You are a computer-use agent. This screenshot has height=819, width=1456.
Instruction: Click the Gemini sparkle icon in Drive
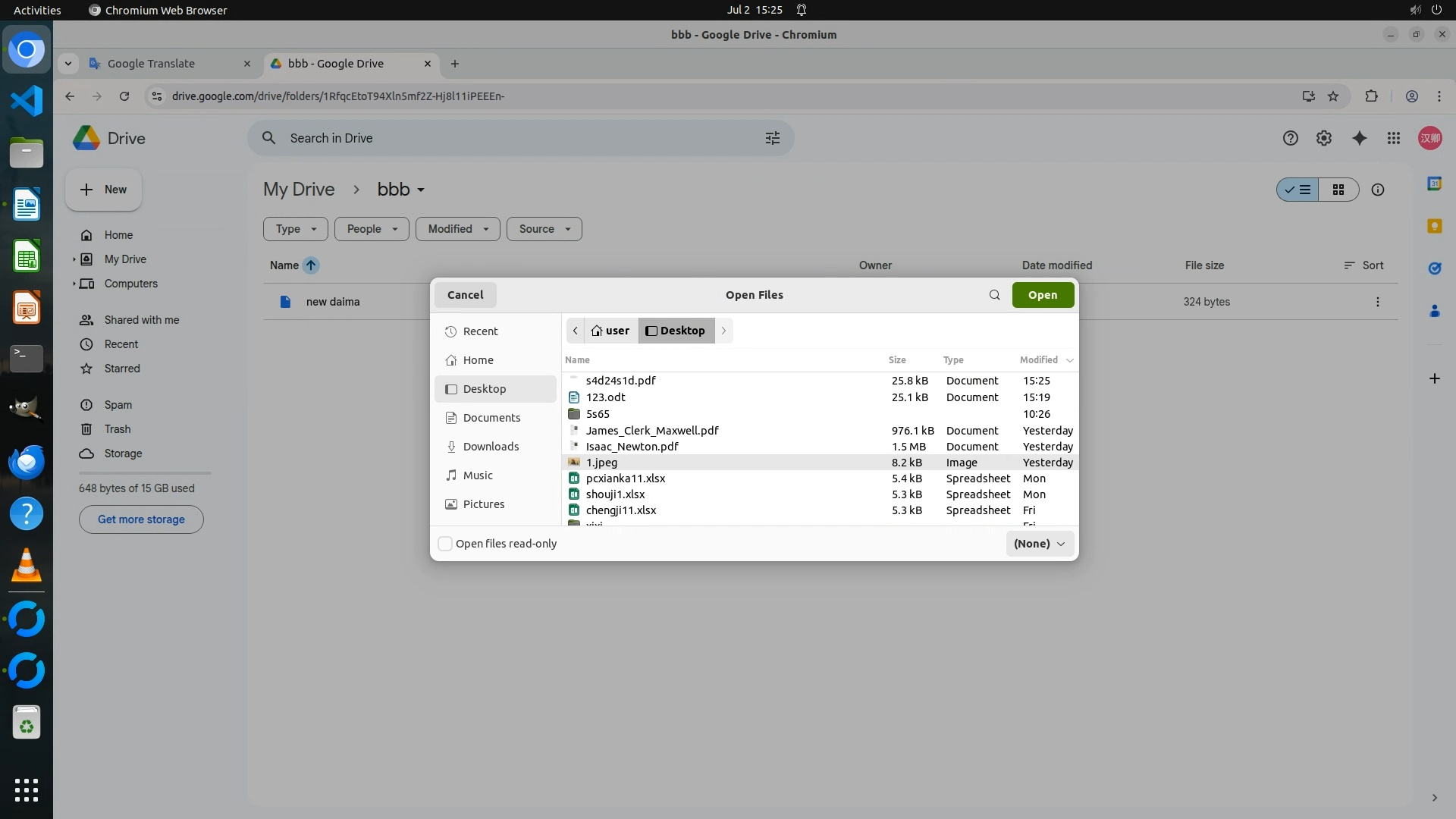(x=1359, y=138)
